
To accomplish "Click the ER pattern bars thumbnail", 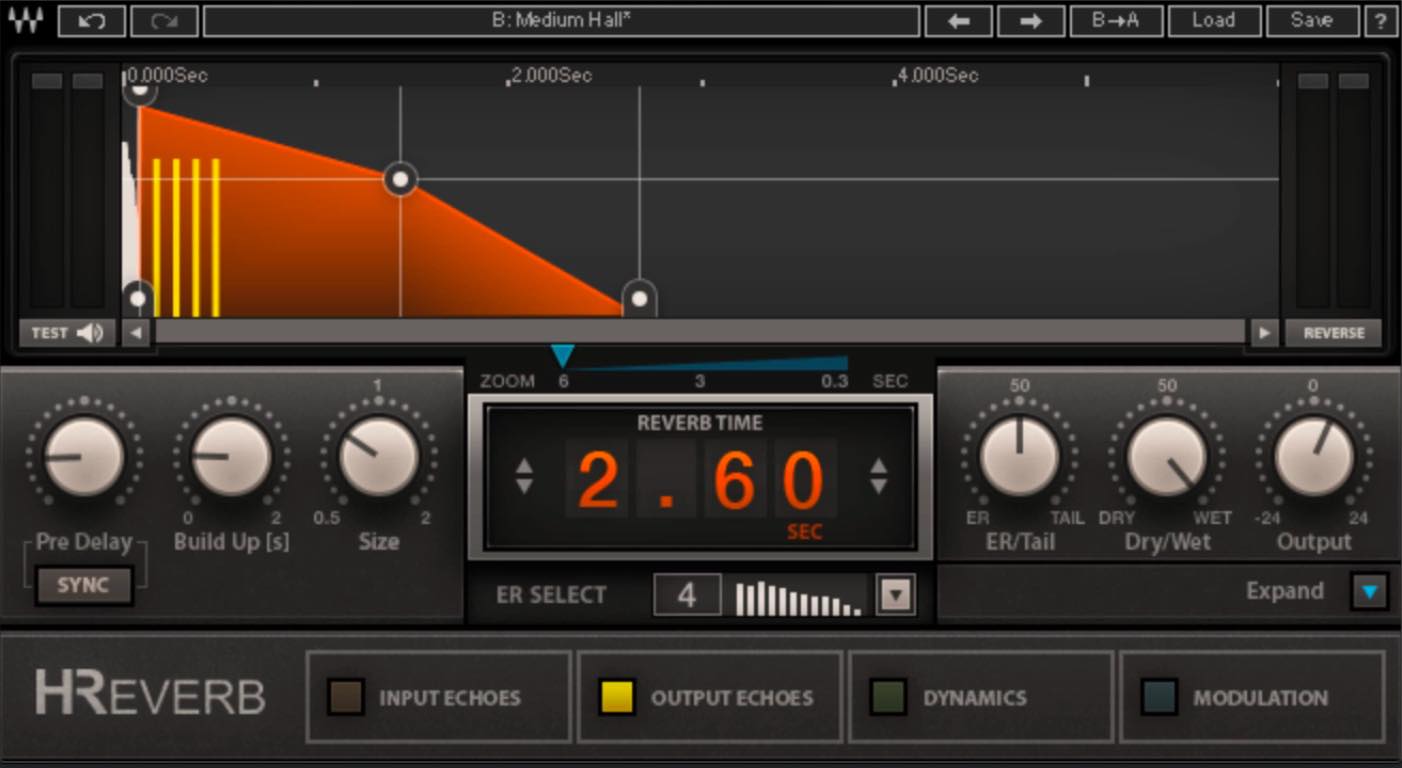I will 798,597.
